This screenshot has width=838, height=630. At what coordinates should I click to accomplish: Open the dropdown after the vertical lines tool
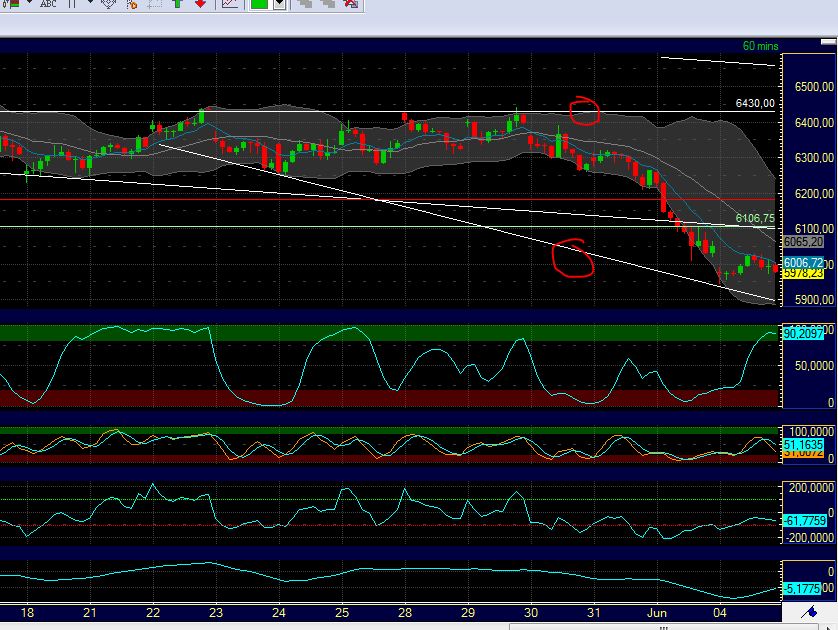tap(90, 2)
